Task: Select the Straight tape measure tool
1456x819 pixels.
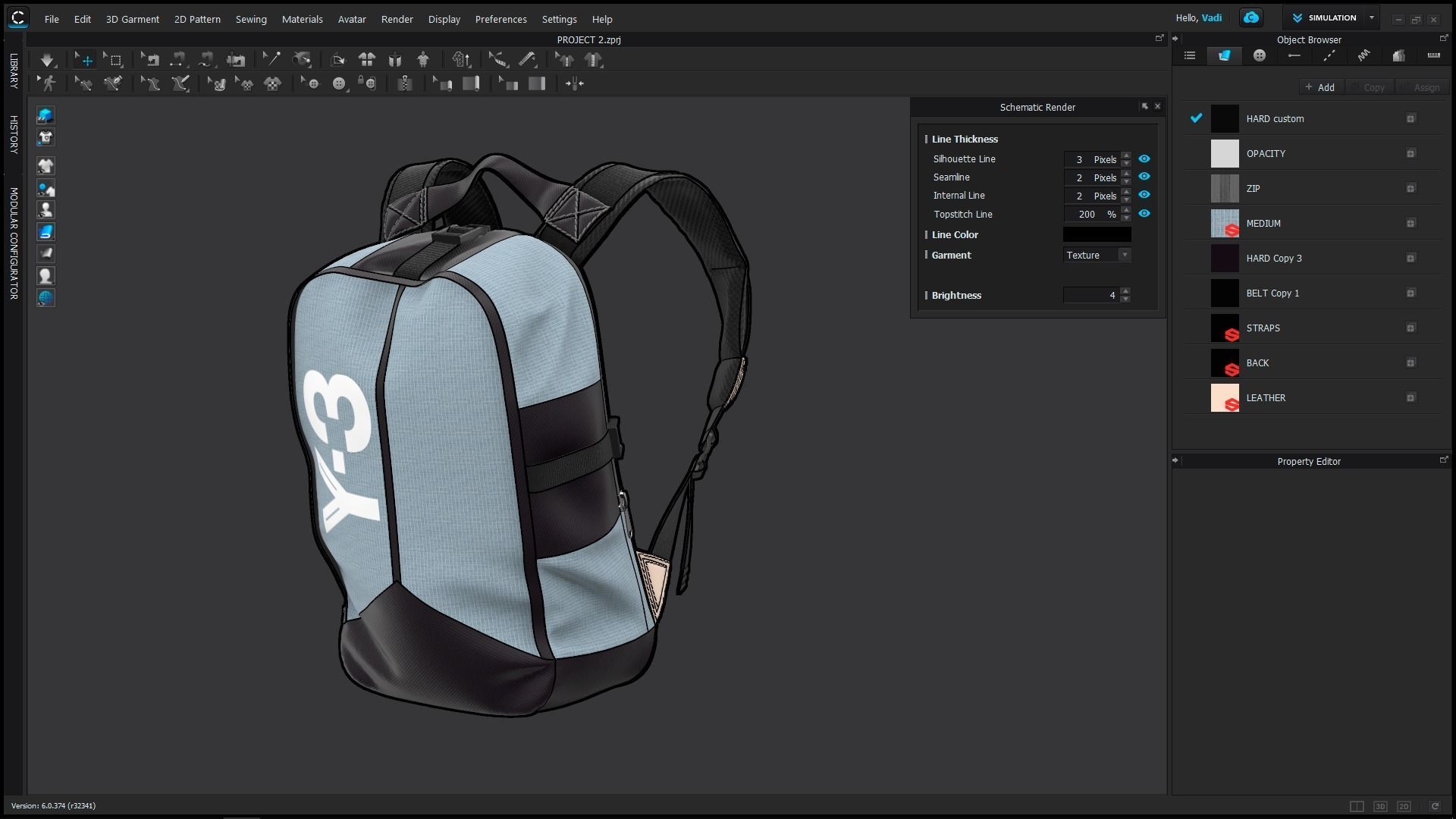Action: (528, 60)
